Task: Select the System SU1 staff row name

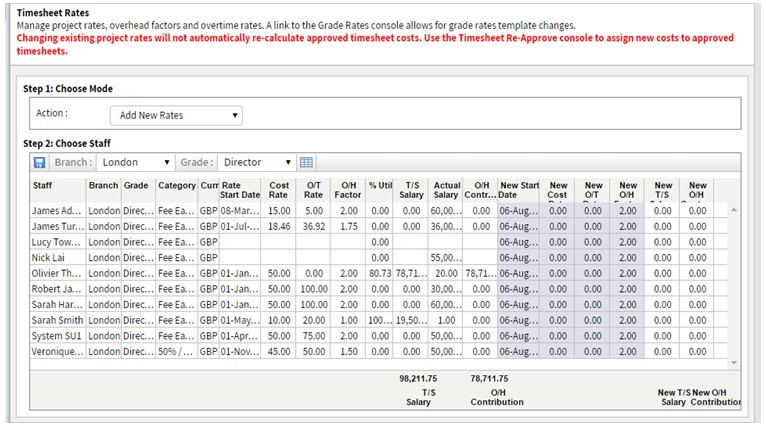Action: point(56,336)
